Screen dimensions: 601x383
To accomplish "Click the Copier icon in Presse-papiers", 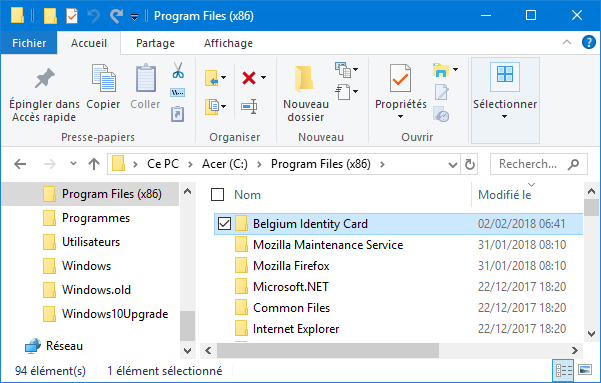I will pyautogui.click(x=103, y=78).
